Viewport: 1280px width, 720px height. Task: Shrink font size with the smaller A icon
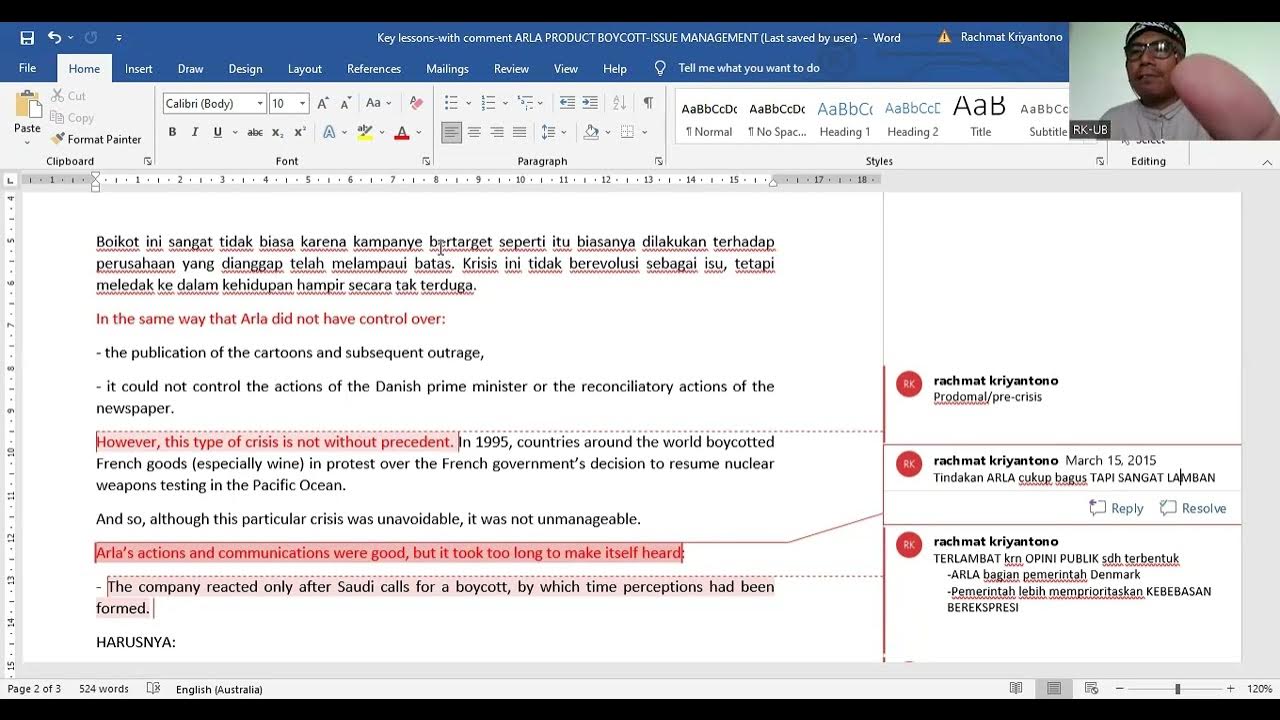[344, 103]
